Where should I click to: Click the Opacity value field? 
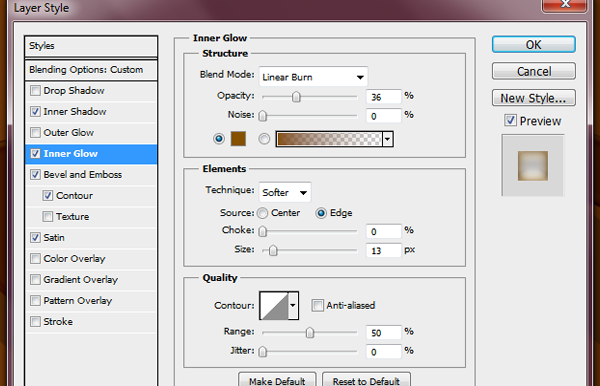tap(383, 97)
